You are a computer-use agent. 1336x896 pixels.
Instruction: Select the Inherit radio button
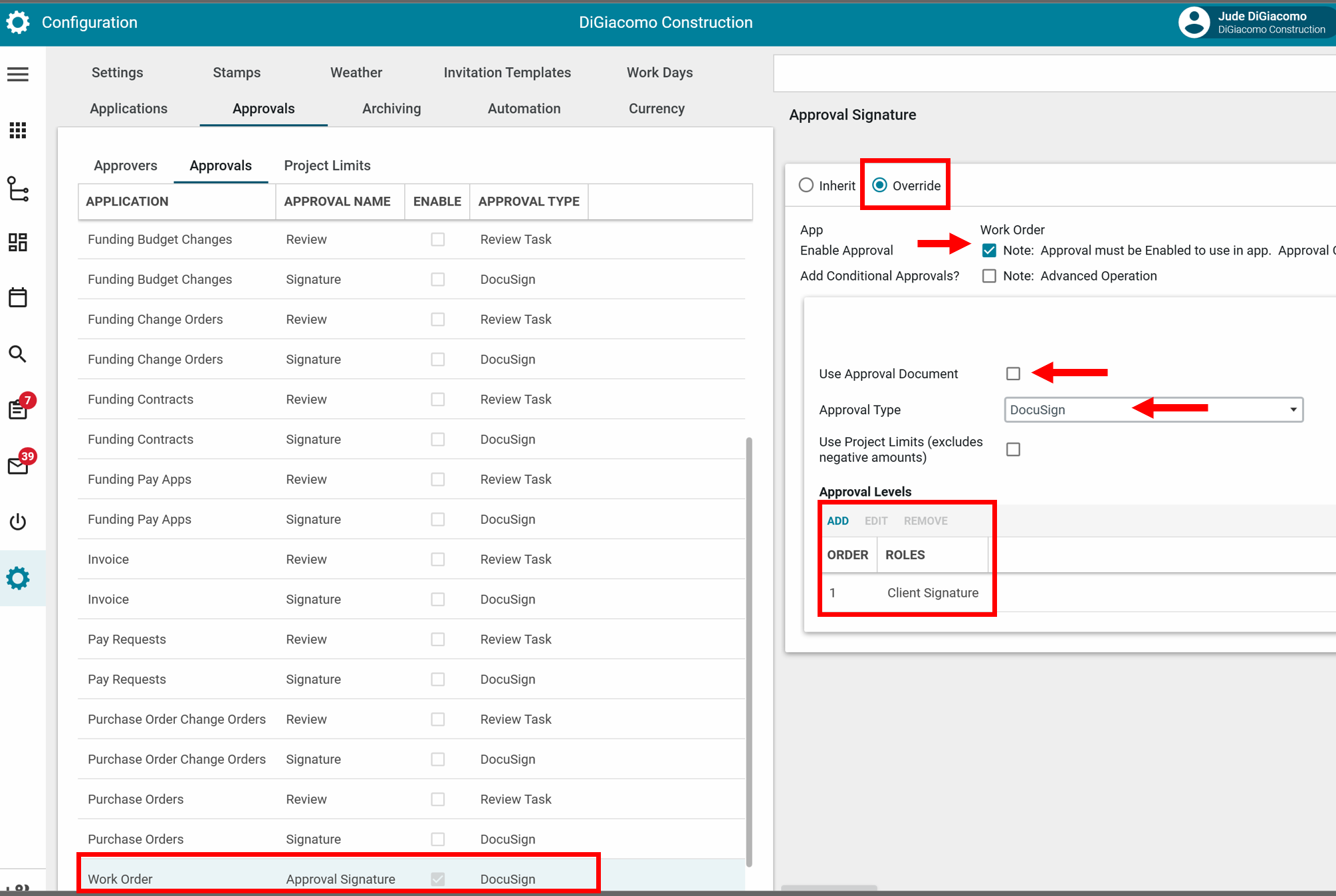pyautogui.click(x=806, y=185)
